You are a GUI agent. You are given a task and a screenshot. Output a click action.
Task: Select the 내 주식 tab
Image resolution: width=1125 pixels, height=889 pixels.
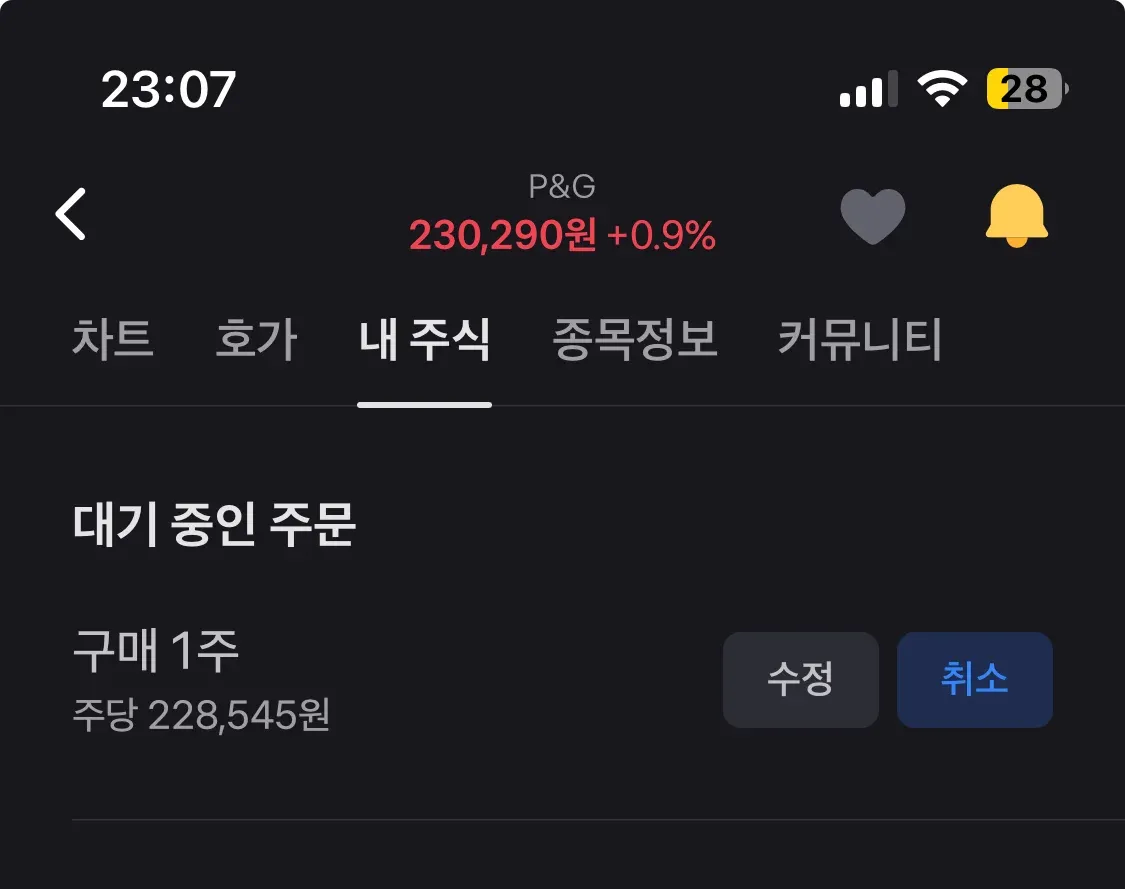pyautogui.click(x=425, y=339)
